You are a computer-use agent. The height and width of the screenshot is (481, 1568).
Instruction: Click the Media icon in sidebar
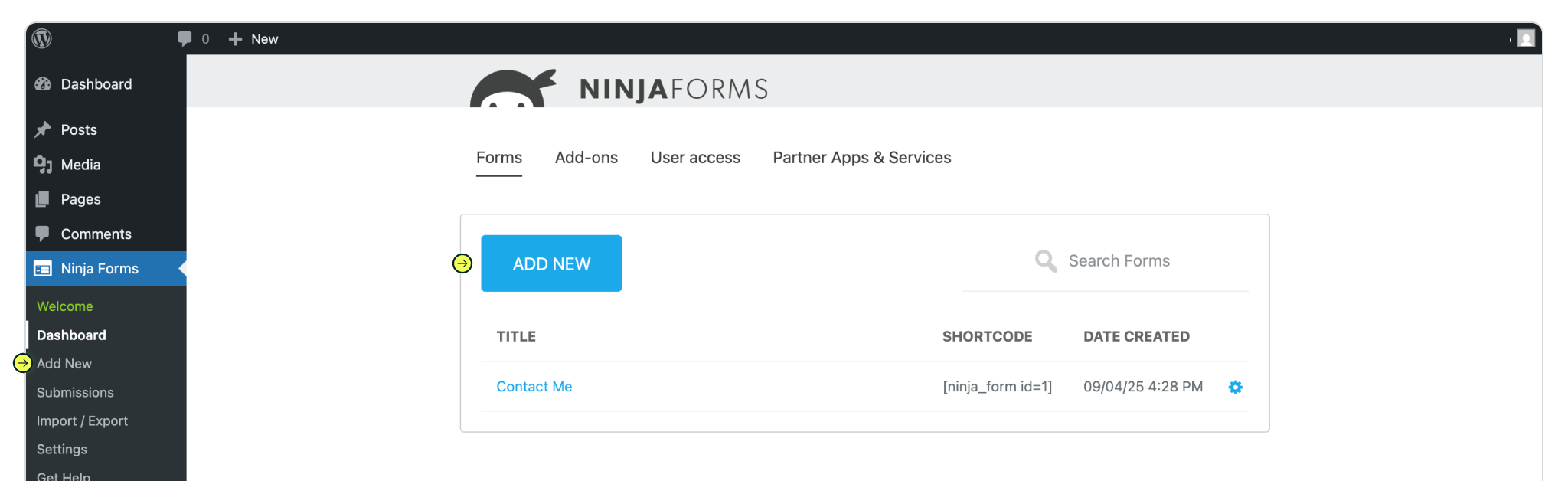(43, 165)
